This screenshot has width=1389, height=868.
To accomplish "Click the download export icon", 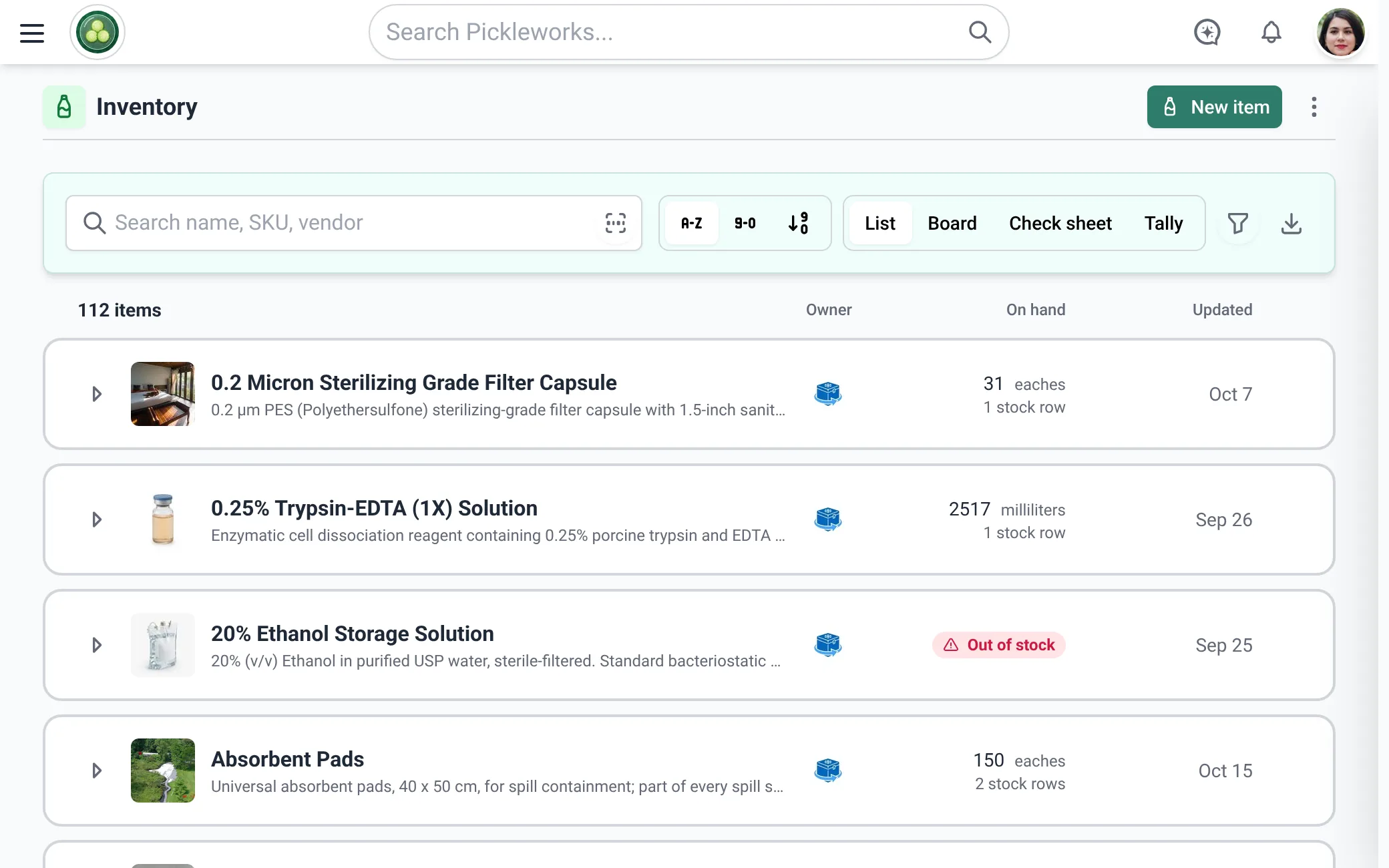I will pyautogui.click(x=1291, y=223).
